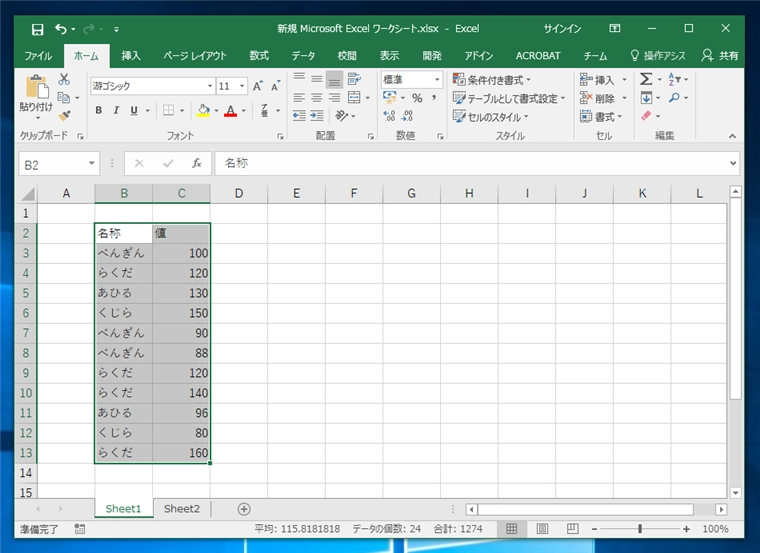Increase decimal places icon
Viewport: 760px width, 553px height.
coord(389,115)
